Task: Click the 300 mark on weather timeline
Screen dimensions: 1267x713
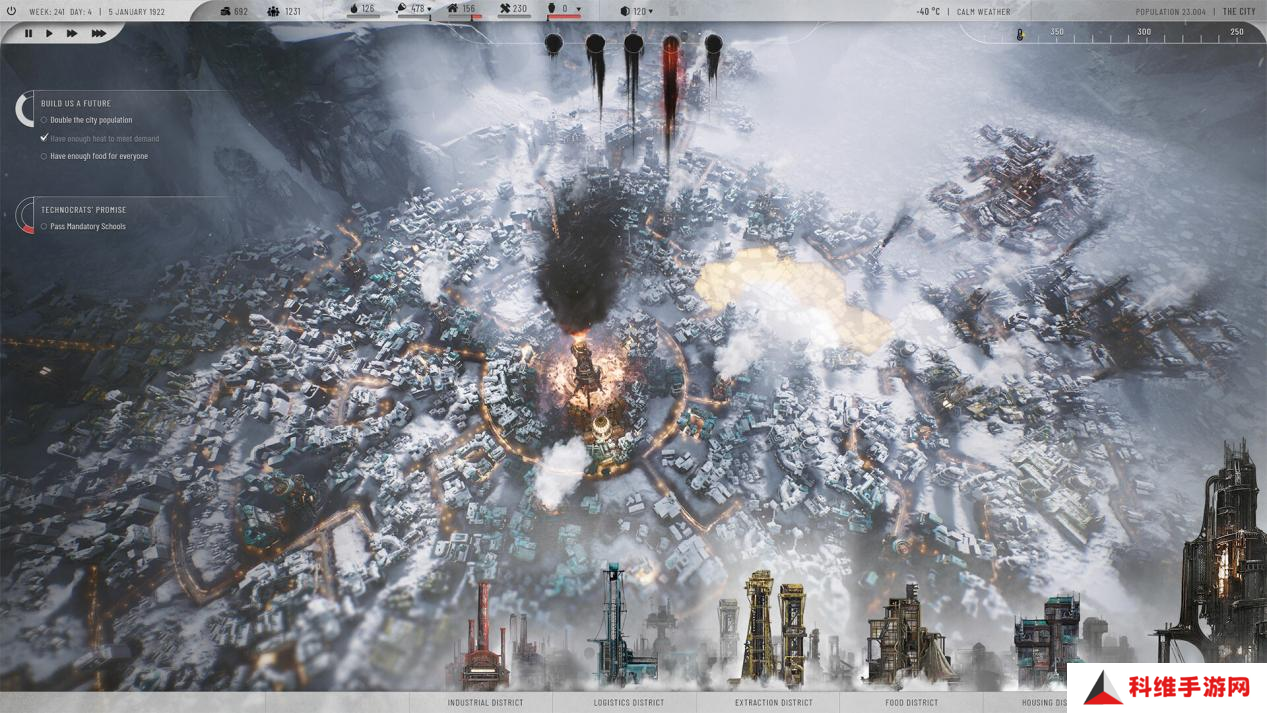Action: (1144, 32)
